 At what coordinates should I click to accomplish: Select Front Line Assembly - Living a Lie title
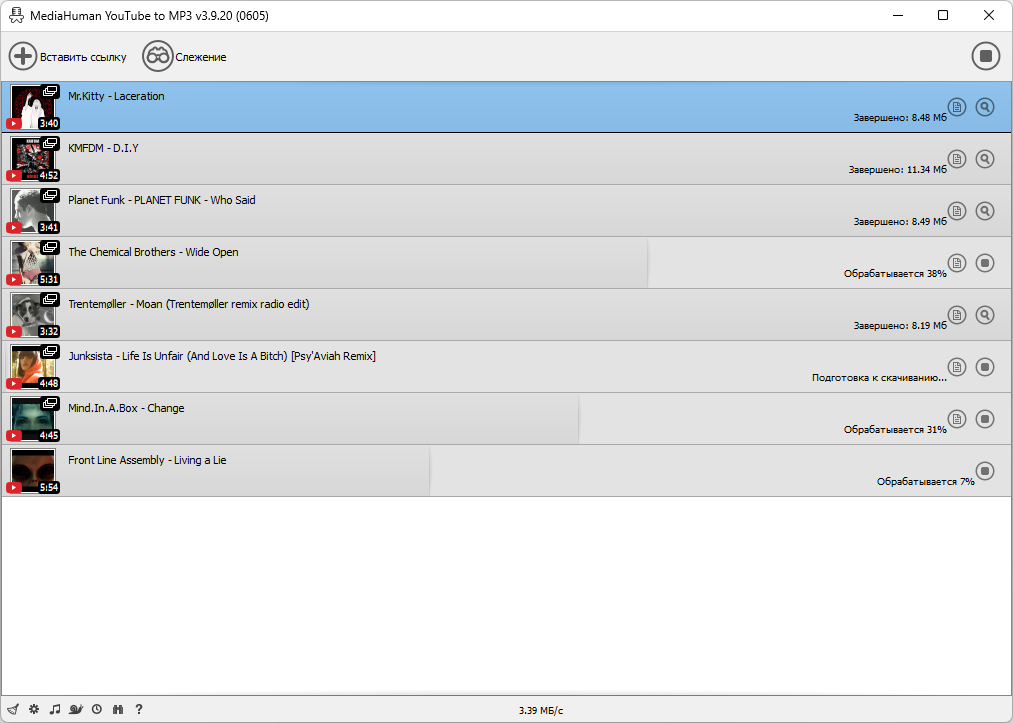click(x=147, y=460)
